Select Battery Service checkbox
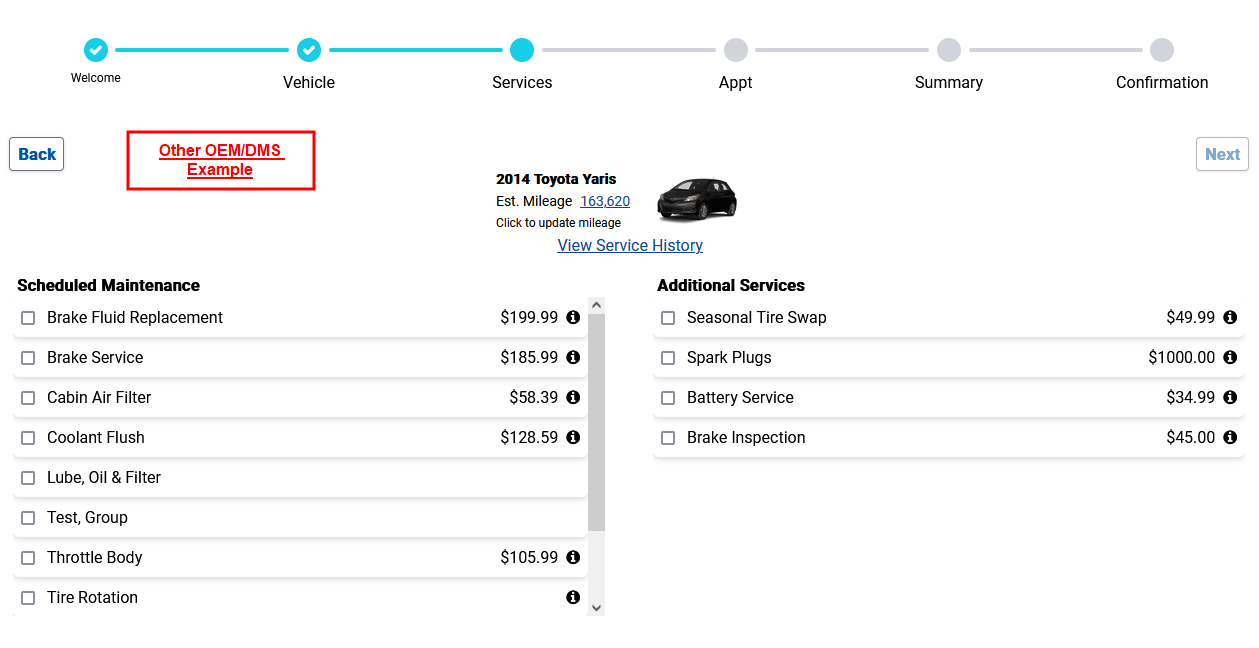This screenshot has height=648, width=1259. pyautogui.click(x=668, y=398)
